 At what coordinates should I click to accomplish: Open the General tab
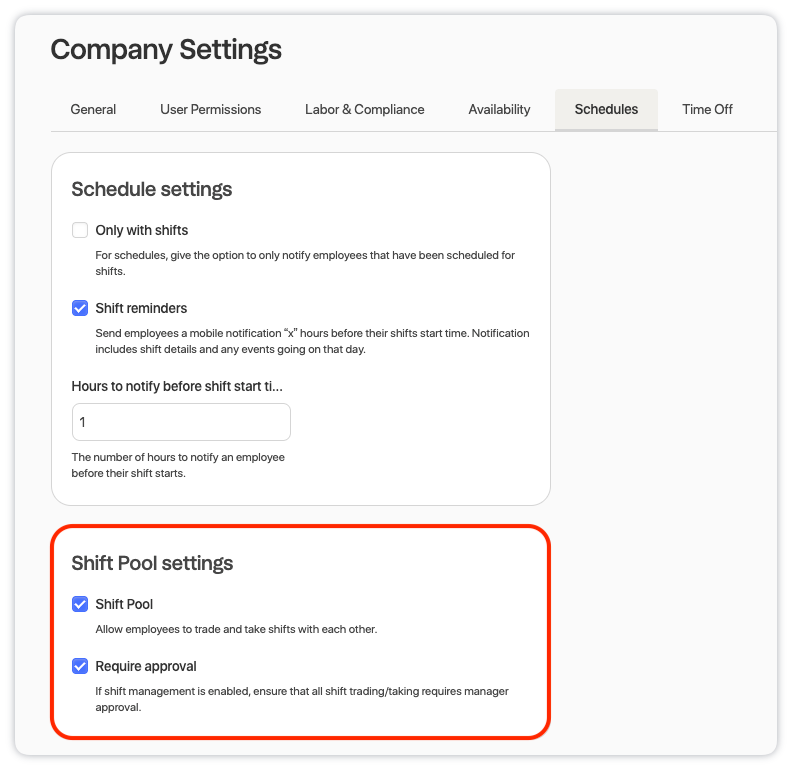click(x=93, y=109)
